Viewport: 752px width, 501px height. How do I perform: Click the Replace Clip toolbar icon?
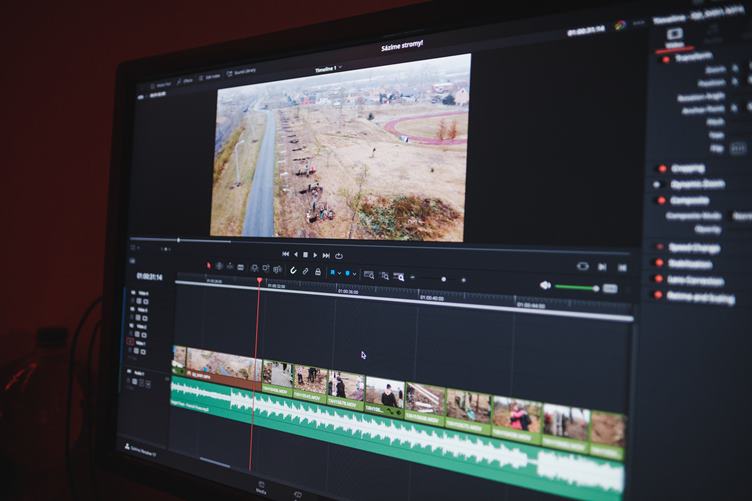point(277,269)
